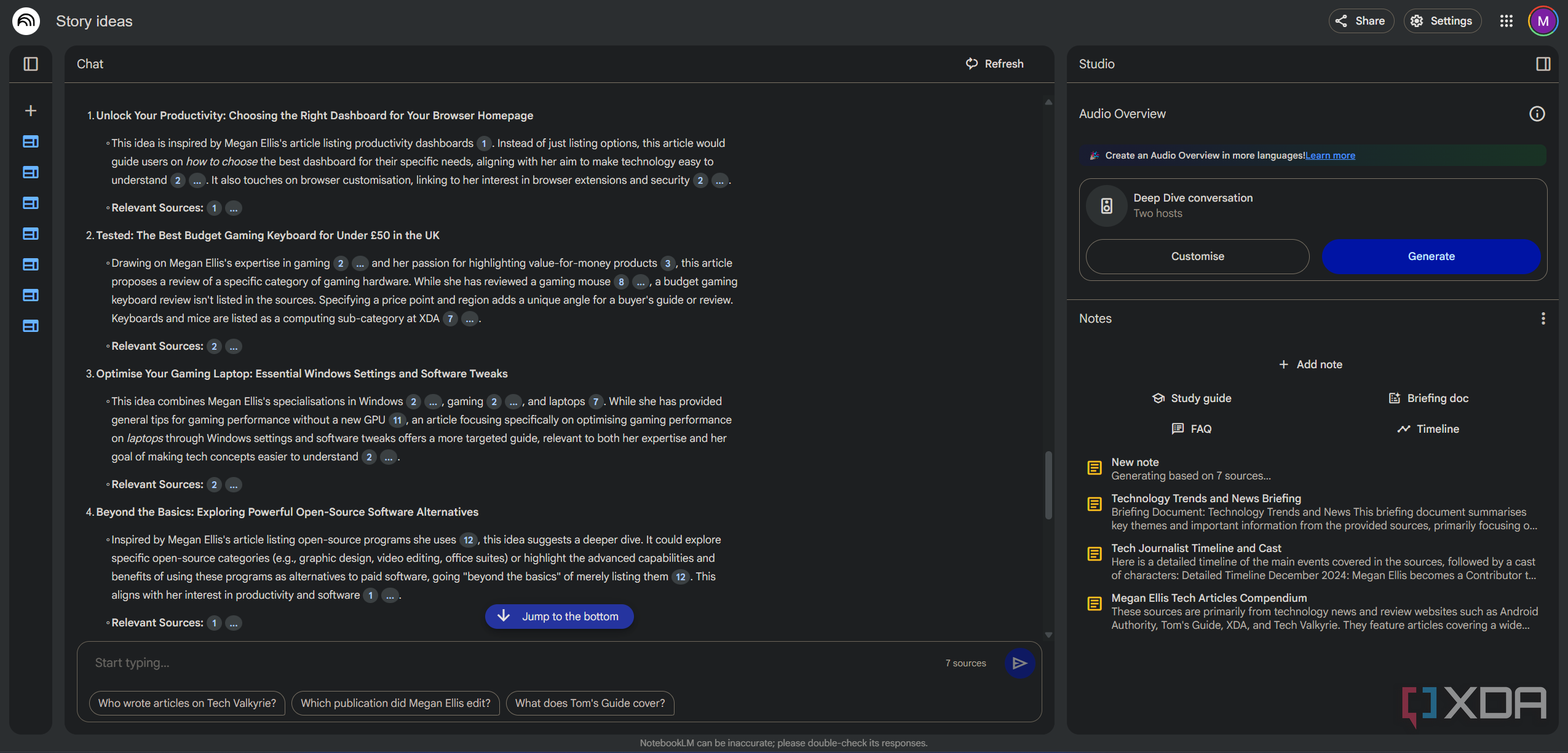The width and height of the screenshot is (1568, 753).
Task: Jump to the bottom of chat
Action: click(x=559, y=617)
